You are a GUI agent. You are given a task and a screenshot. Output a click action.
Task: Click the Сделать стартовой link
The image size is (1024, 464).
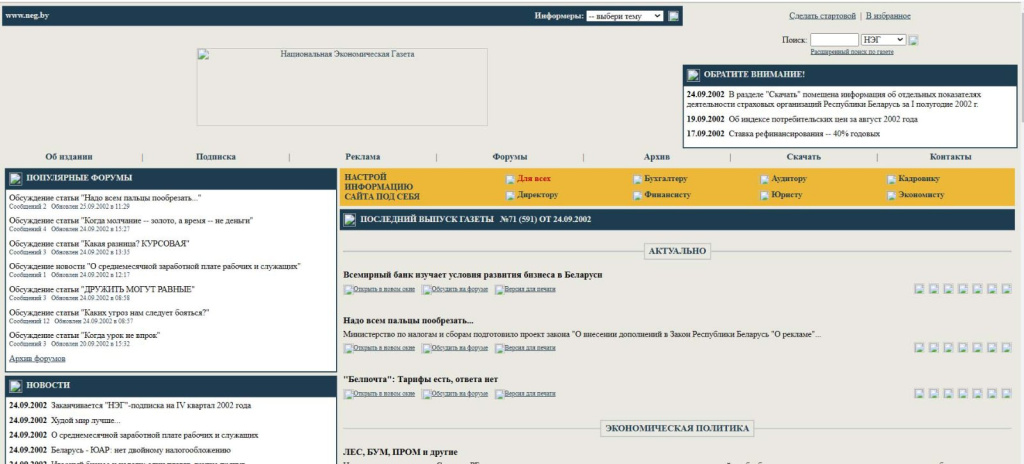click(822, 16)
